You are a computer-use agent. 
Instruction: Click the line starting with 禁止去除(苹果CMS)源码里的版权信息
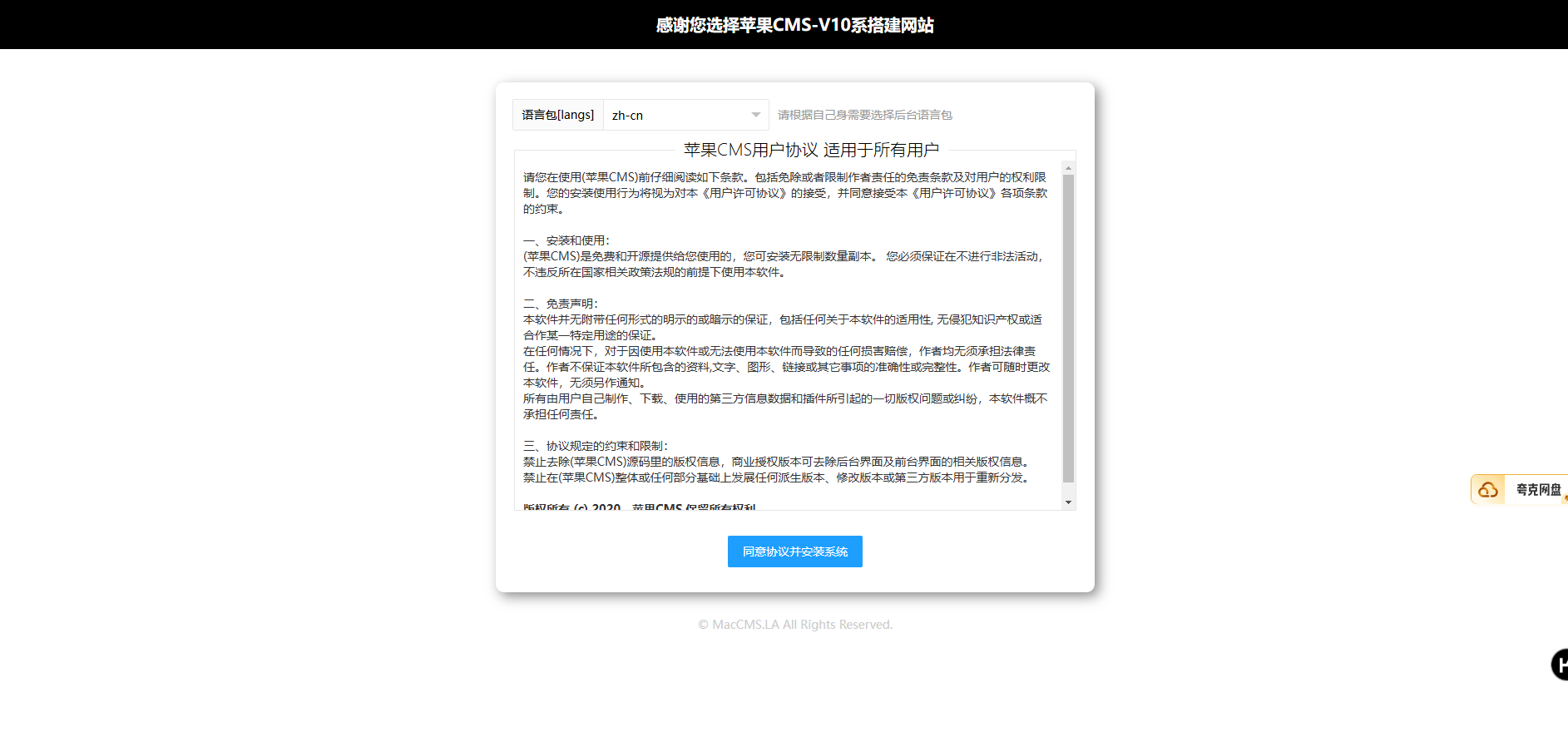coord(778,462)
